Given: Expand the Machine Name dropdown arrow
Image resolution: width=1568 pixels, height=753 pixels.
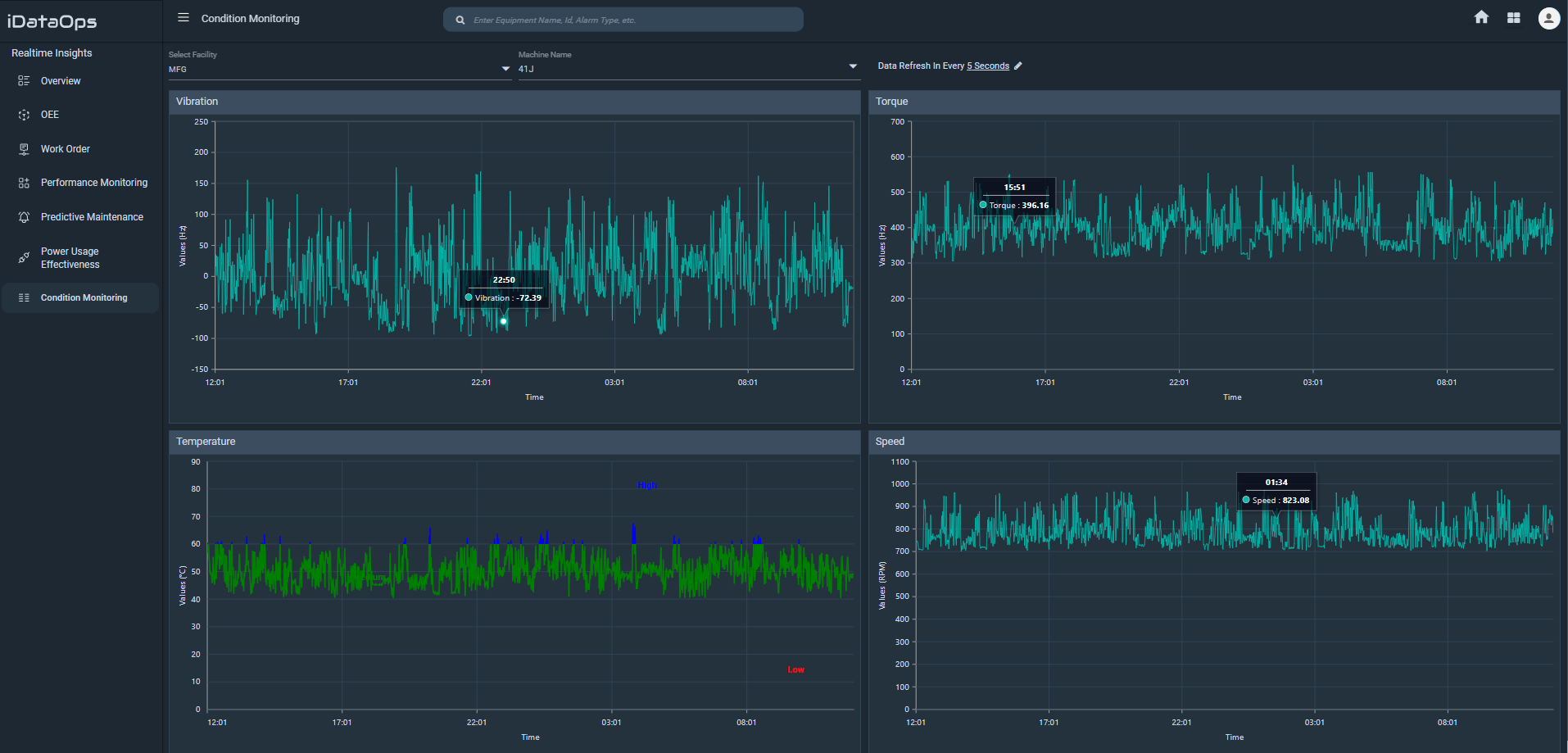Looking at the screenshot, I should pyautogui.click(x=853, y=66).
